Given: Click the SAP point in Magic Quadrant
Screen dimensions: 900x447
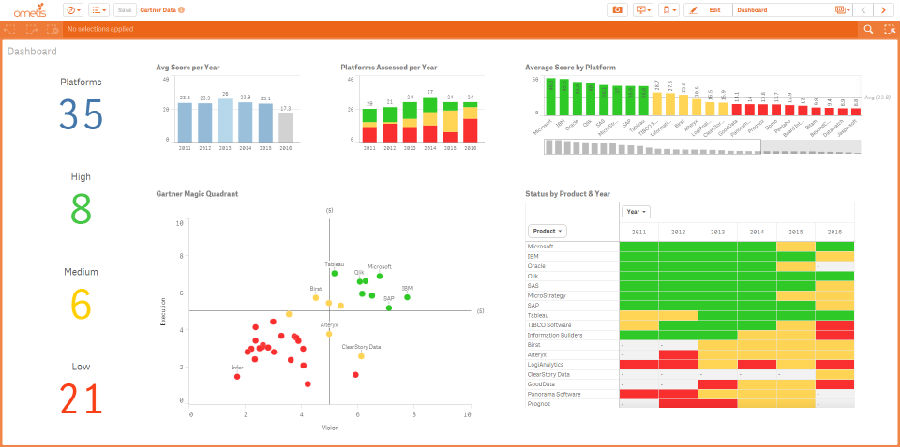Looking at the screenshot, I should coord(389,308).
